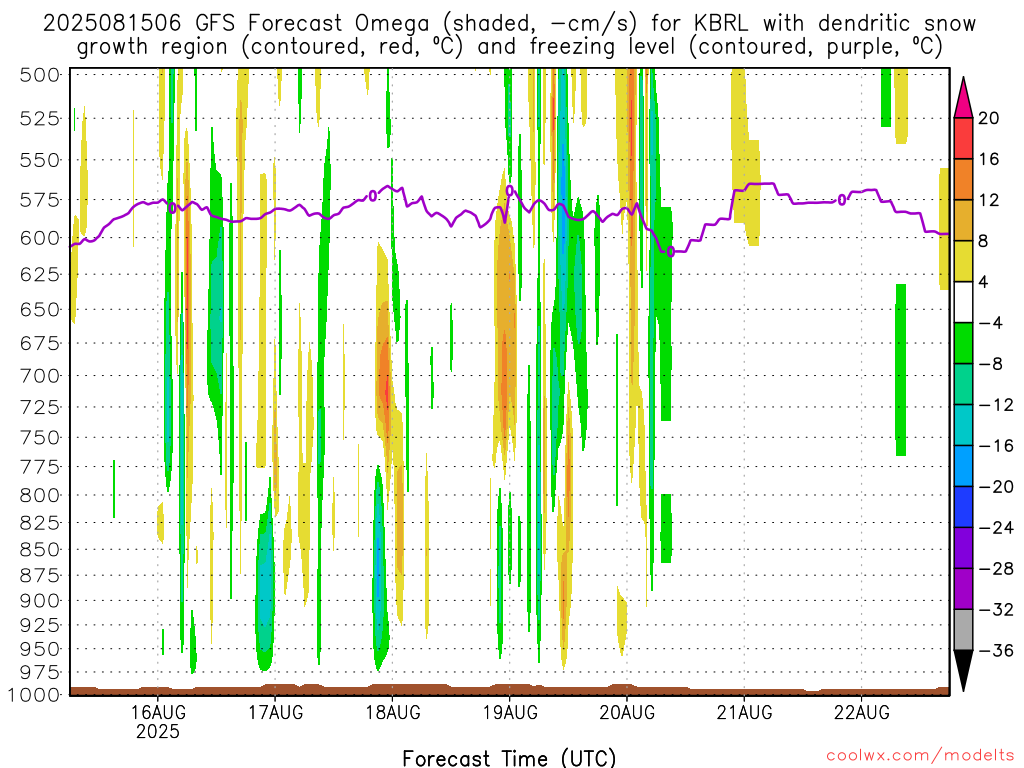
Task: Click the 975 pressure level label
Action: (x=40, y=673)
